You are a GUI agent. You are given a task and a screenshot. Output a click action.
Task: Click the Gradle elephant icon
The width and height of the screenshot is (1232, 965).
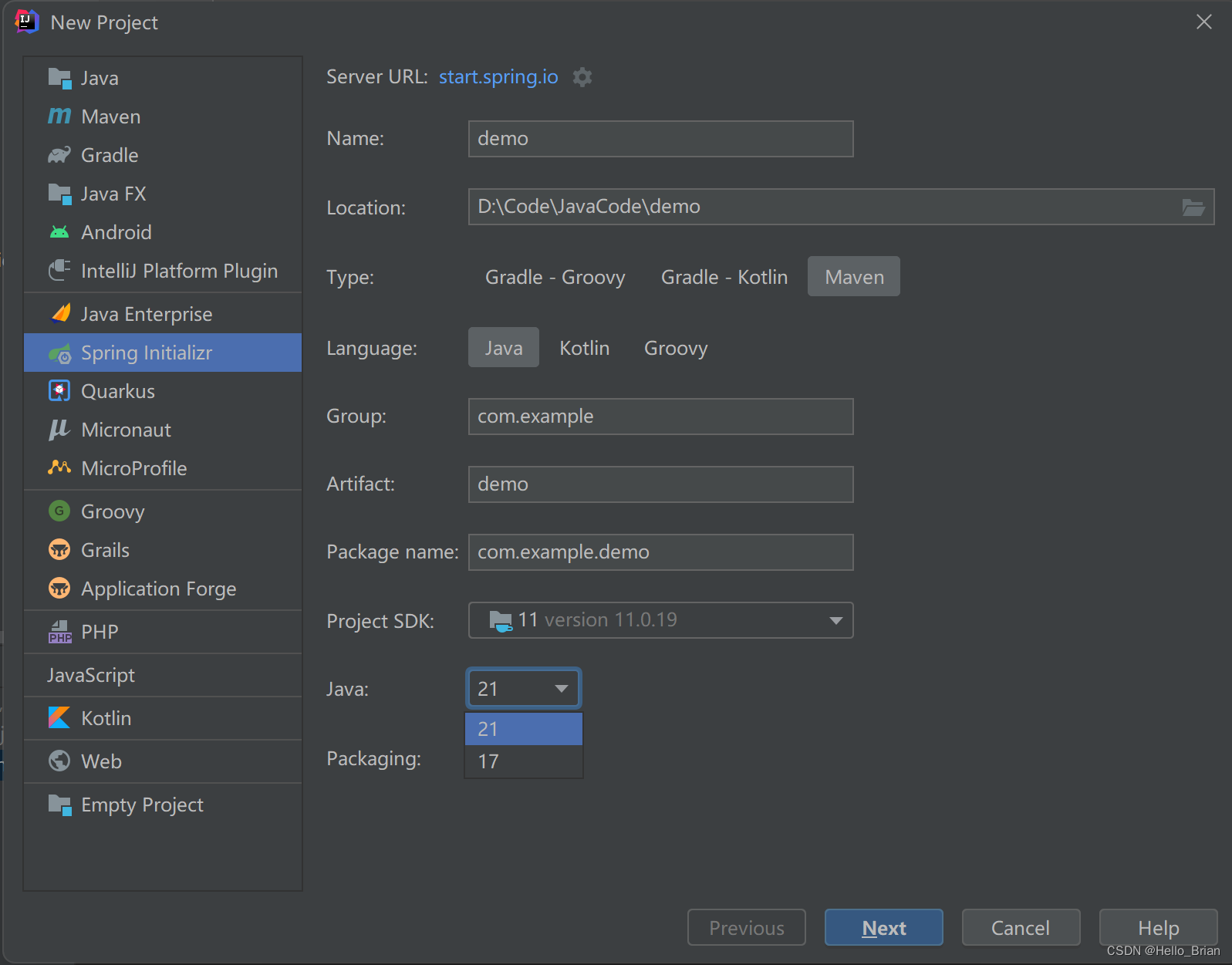point(59,155)
